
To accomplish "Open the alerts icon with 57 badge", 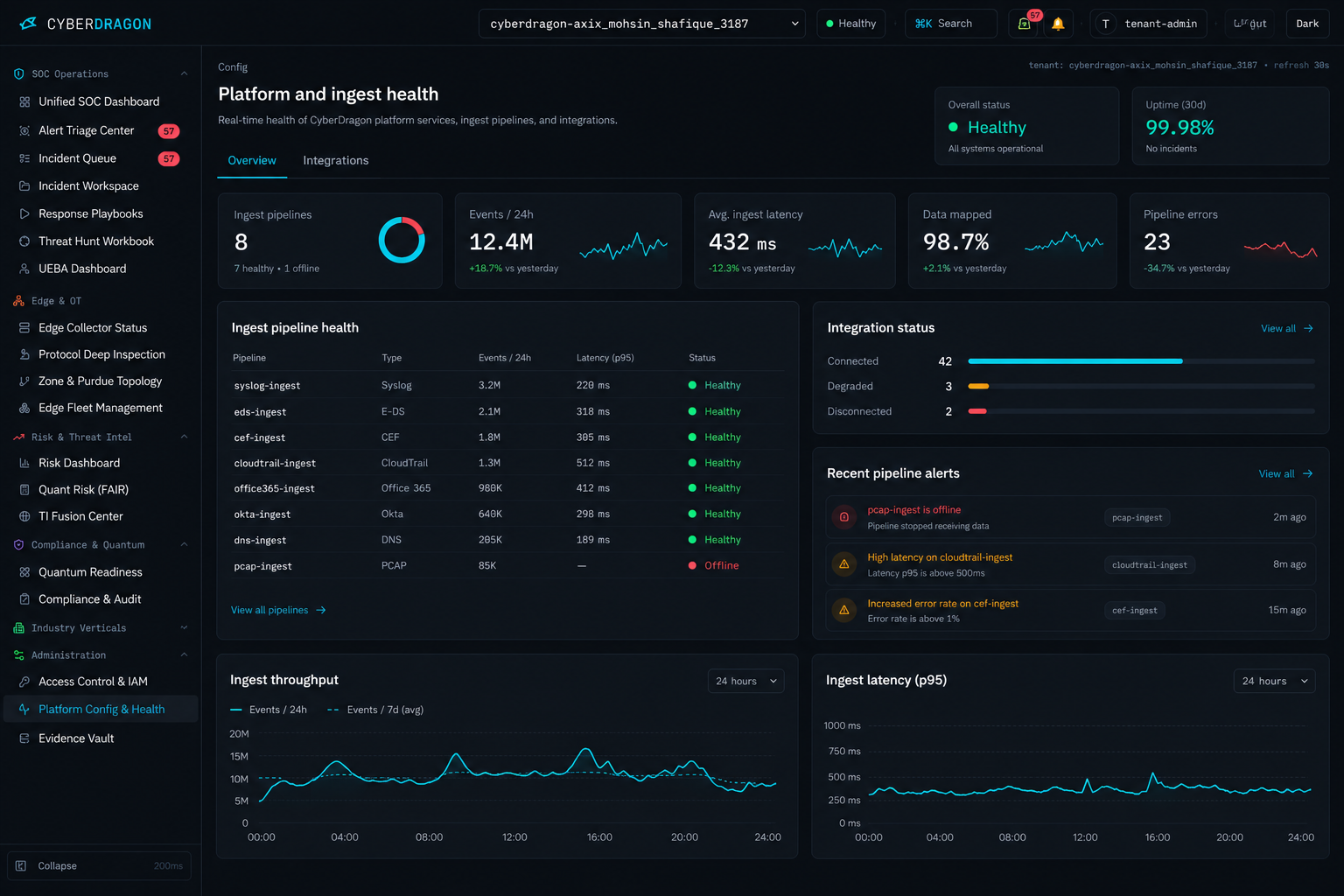I will coord(1024,24).
